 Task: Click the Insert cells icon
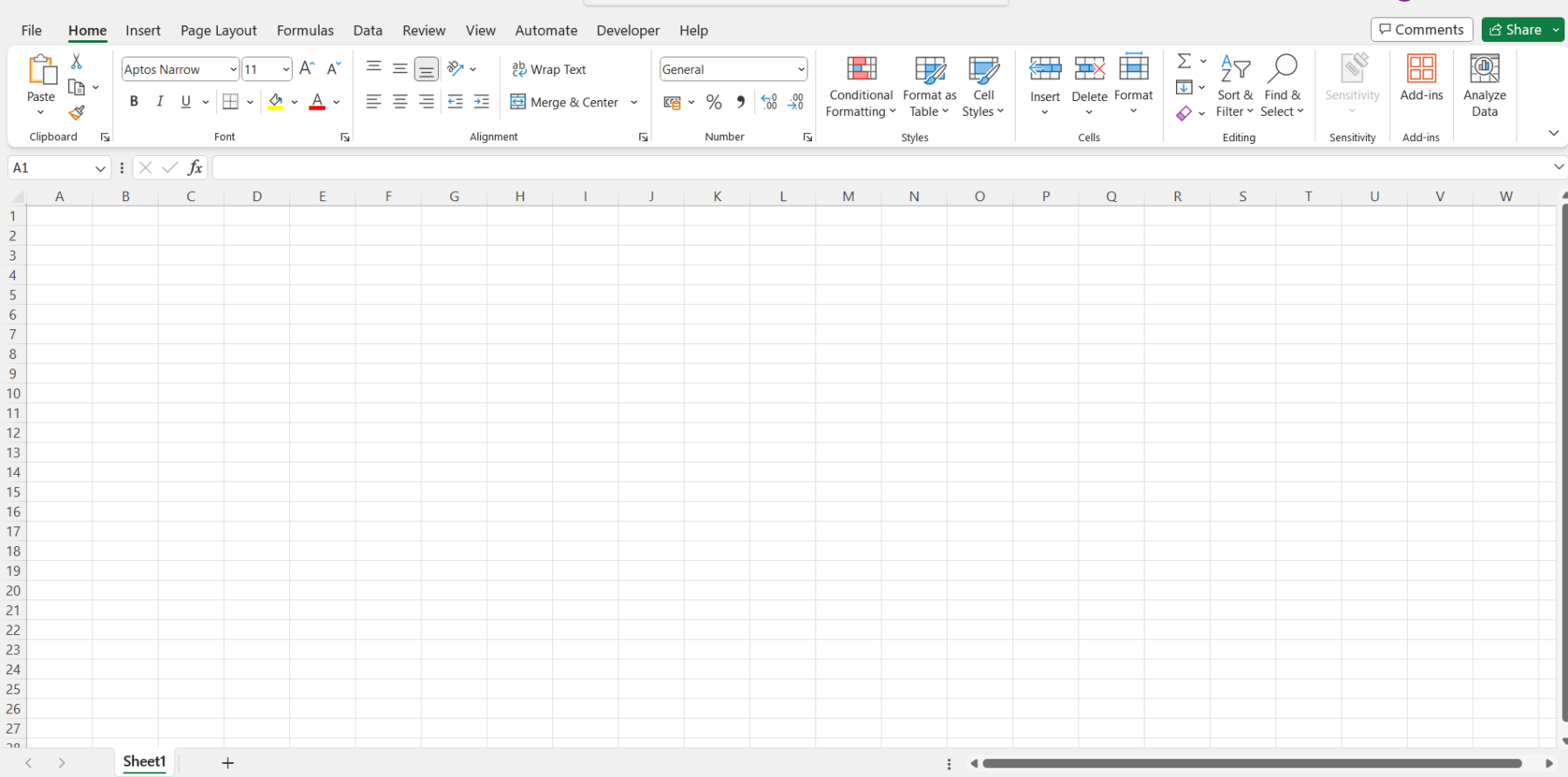click(x=1045, y=69)
